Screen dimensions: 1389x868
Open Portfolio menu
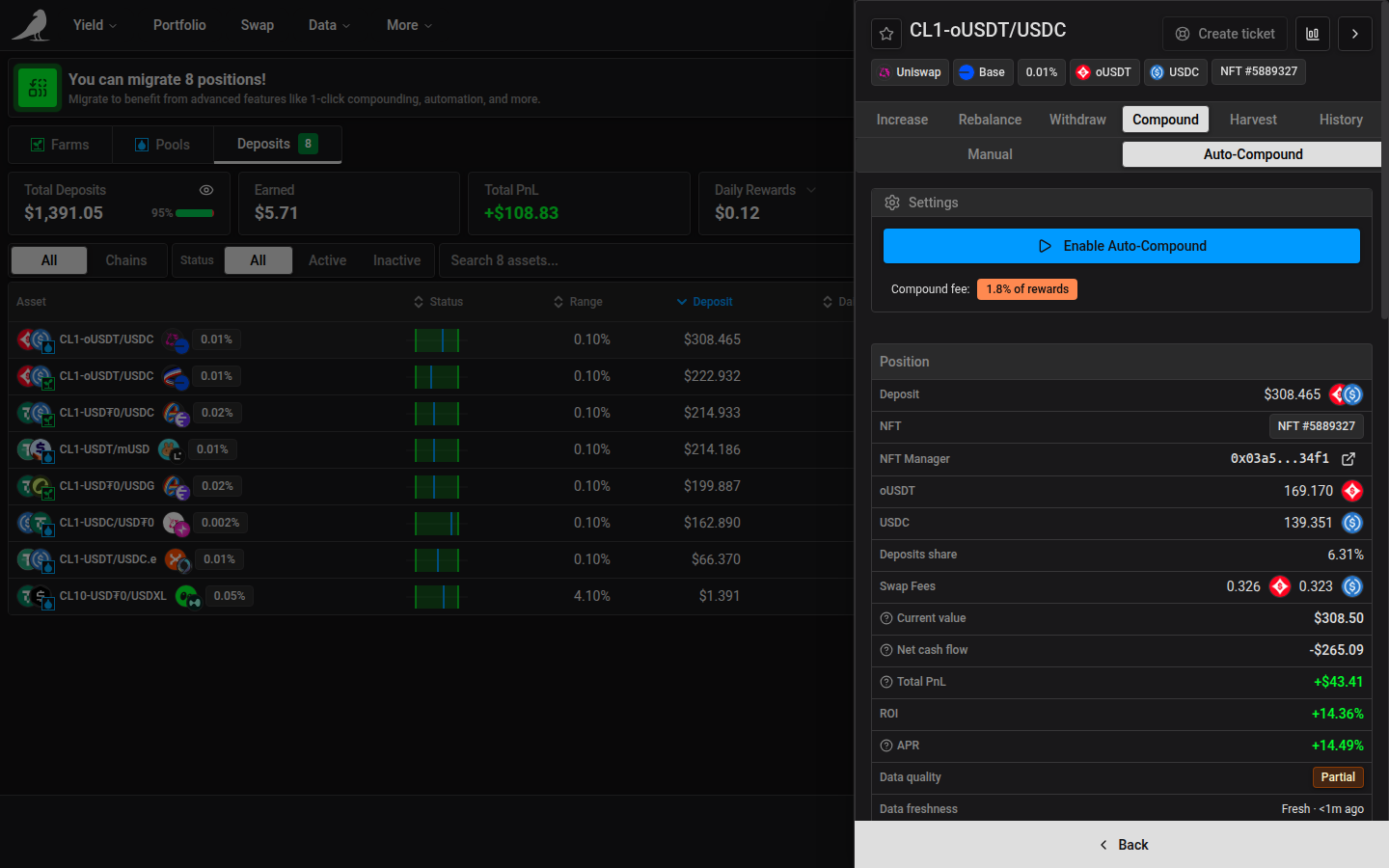179,25
